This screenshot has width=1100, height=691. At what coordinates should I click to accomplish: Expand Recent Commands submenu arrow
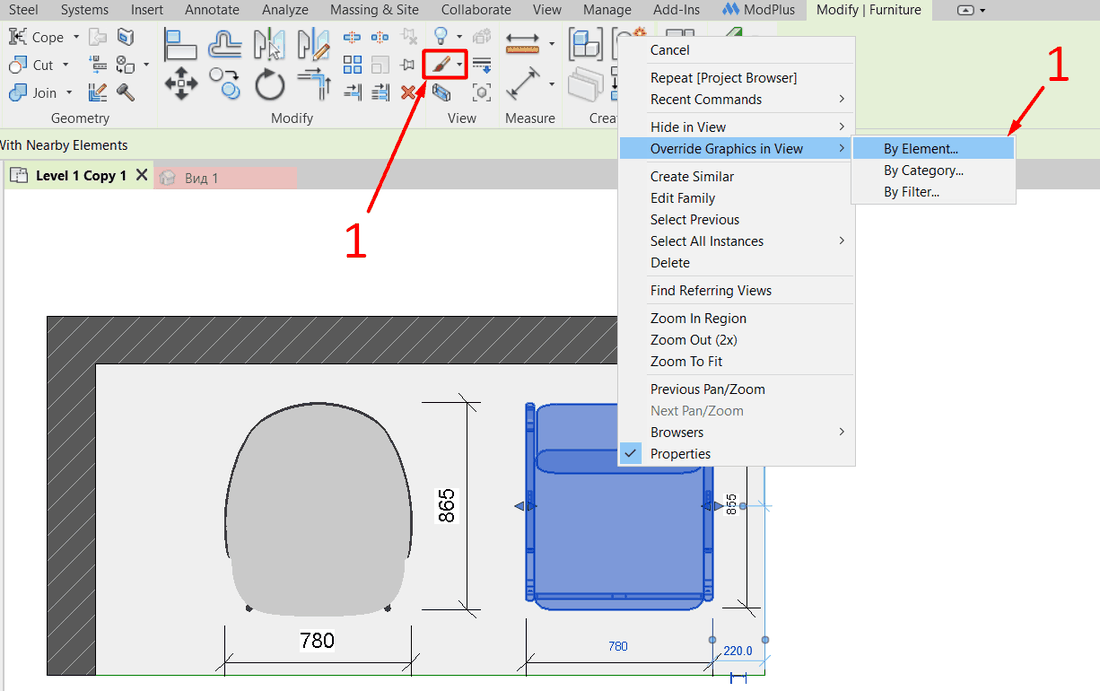tap(842, 99)
